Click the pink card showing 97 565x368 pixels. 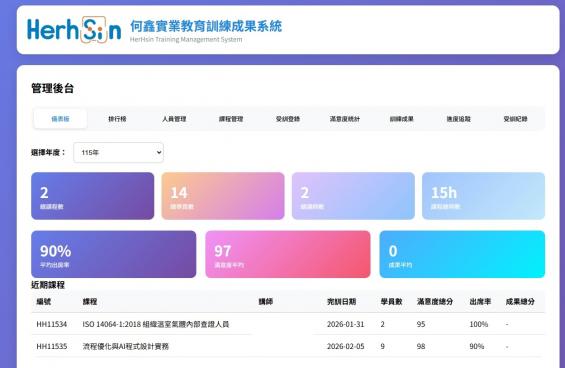288,254
